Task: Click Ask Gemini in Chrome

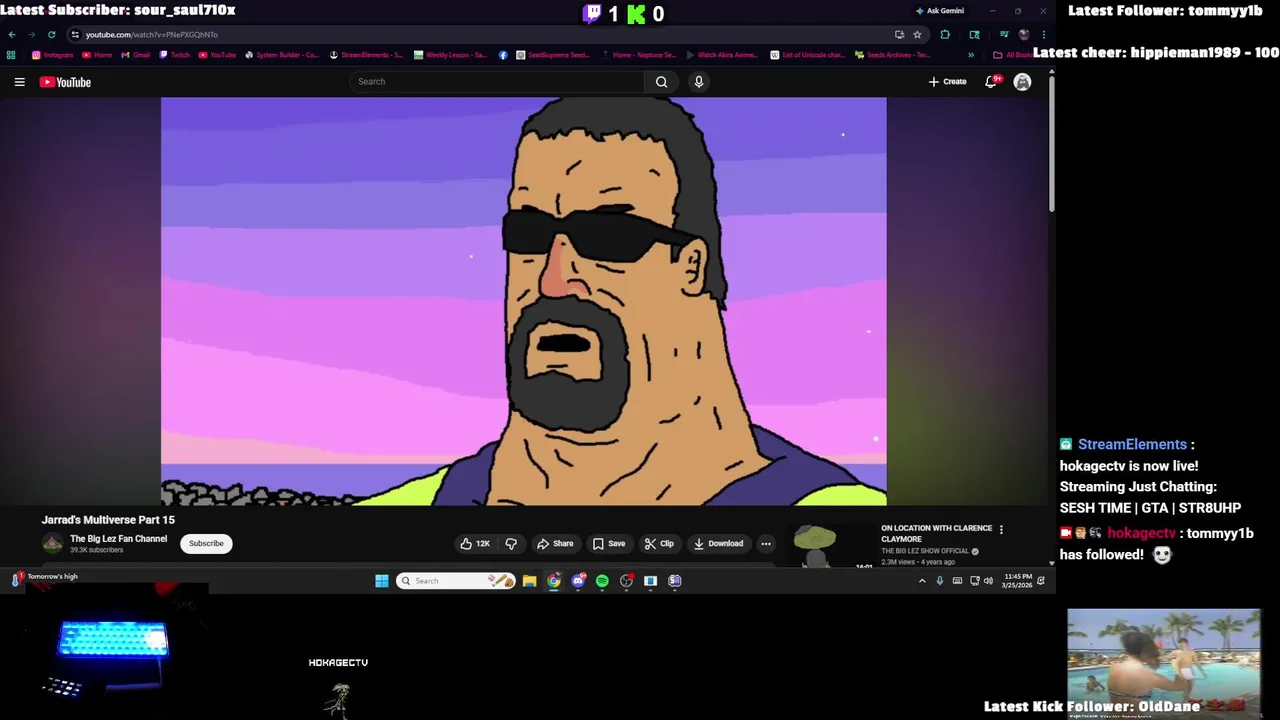Action: [940, 11]
